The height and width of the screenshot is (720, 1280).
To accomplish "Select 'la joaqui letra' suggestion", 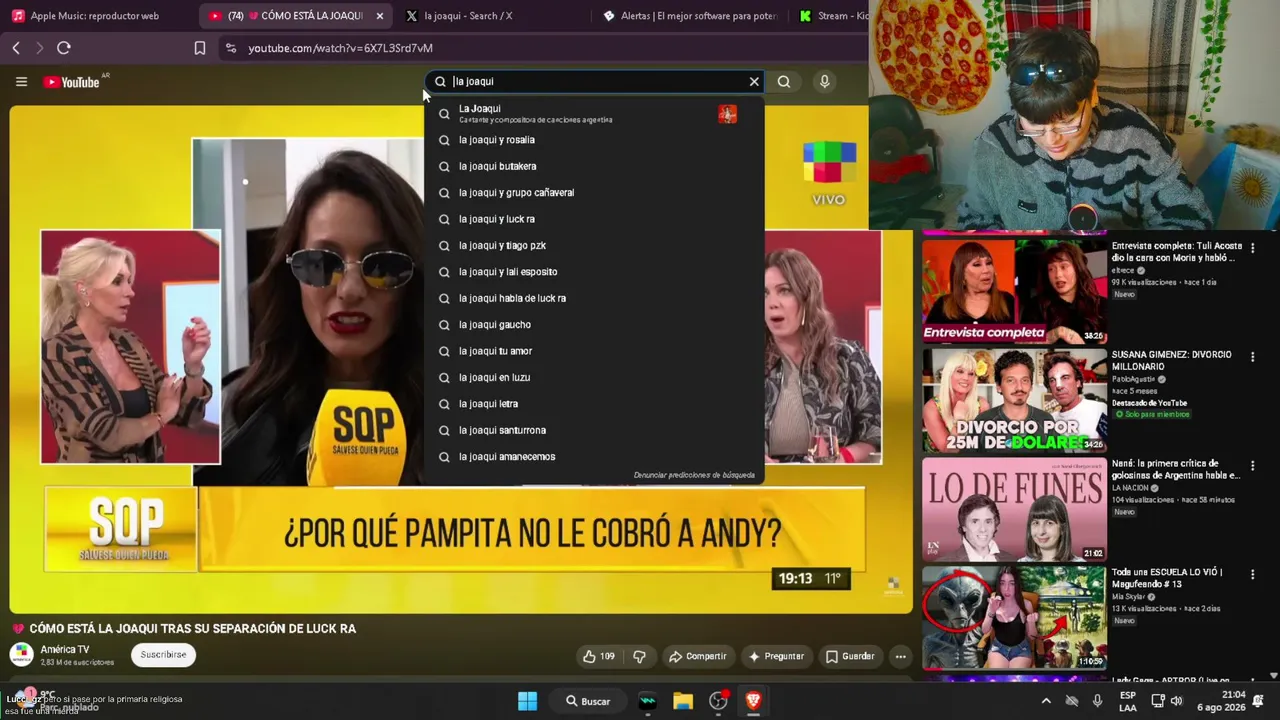I will pos(595,404).
